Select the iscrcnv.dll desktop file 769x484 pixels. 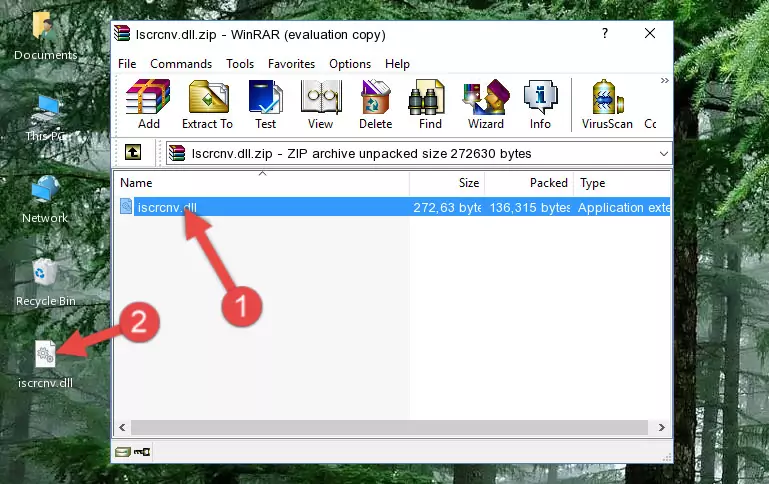45,364
